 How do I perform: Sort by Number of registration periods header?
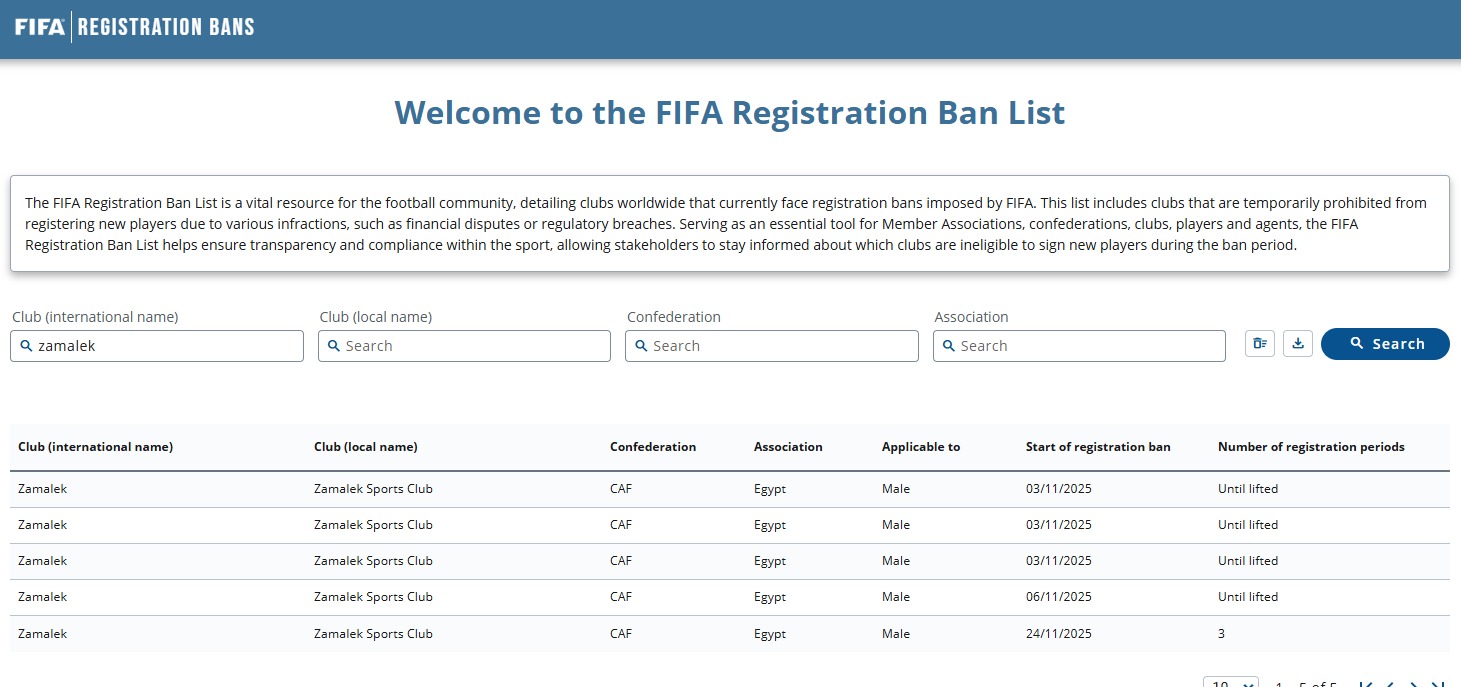coord(1310,447)
